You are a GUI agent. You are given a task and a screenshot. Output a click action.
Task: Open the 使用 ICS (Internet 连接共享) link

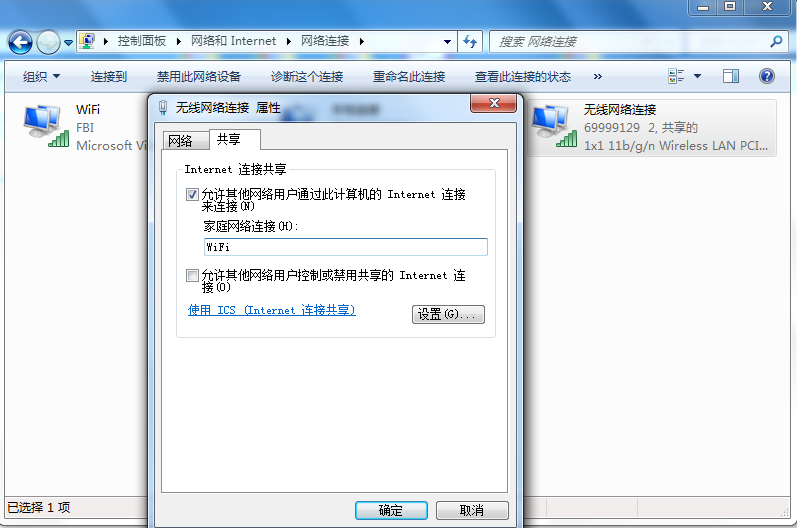tap(271, 310)
